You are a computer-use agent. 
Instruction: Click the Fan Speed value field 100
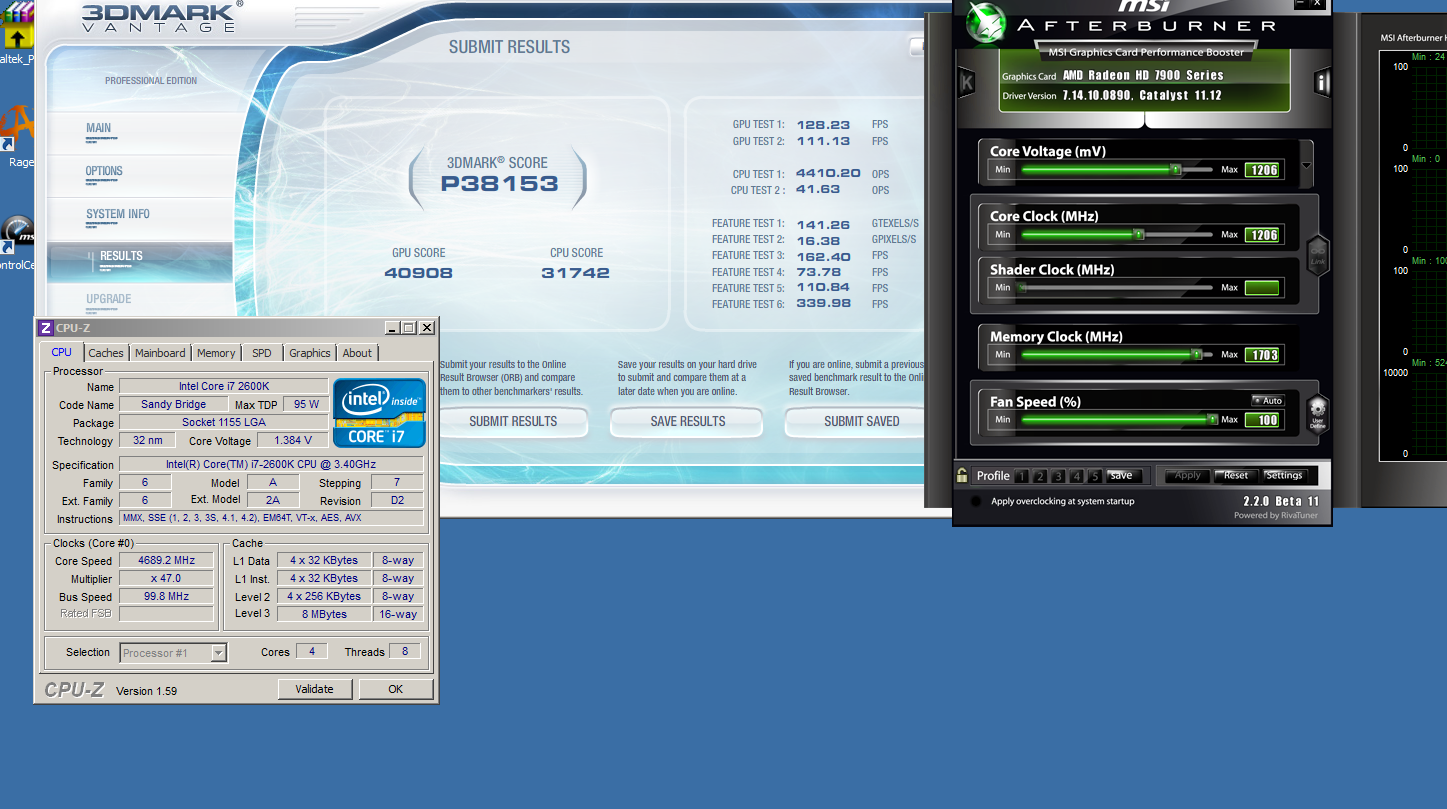pyautogui.click(x=1262, y=420)
